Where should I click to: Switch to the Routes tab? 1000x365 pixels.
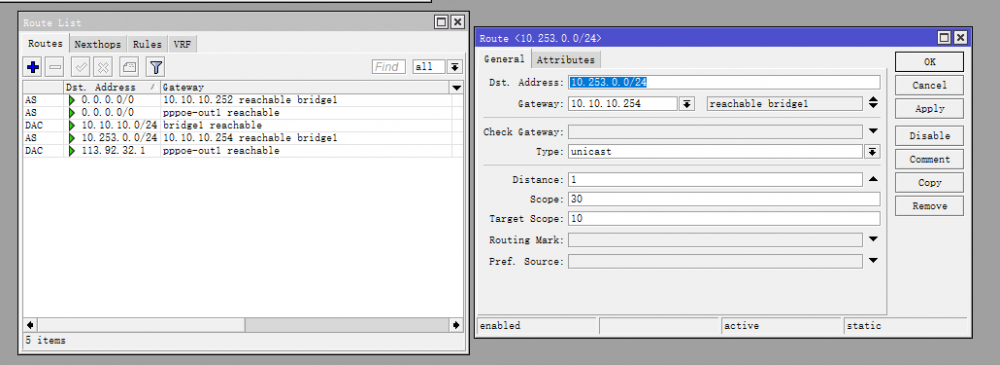point(46,44)
